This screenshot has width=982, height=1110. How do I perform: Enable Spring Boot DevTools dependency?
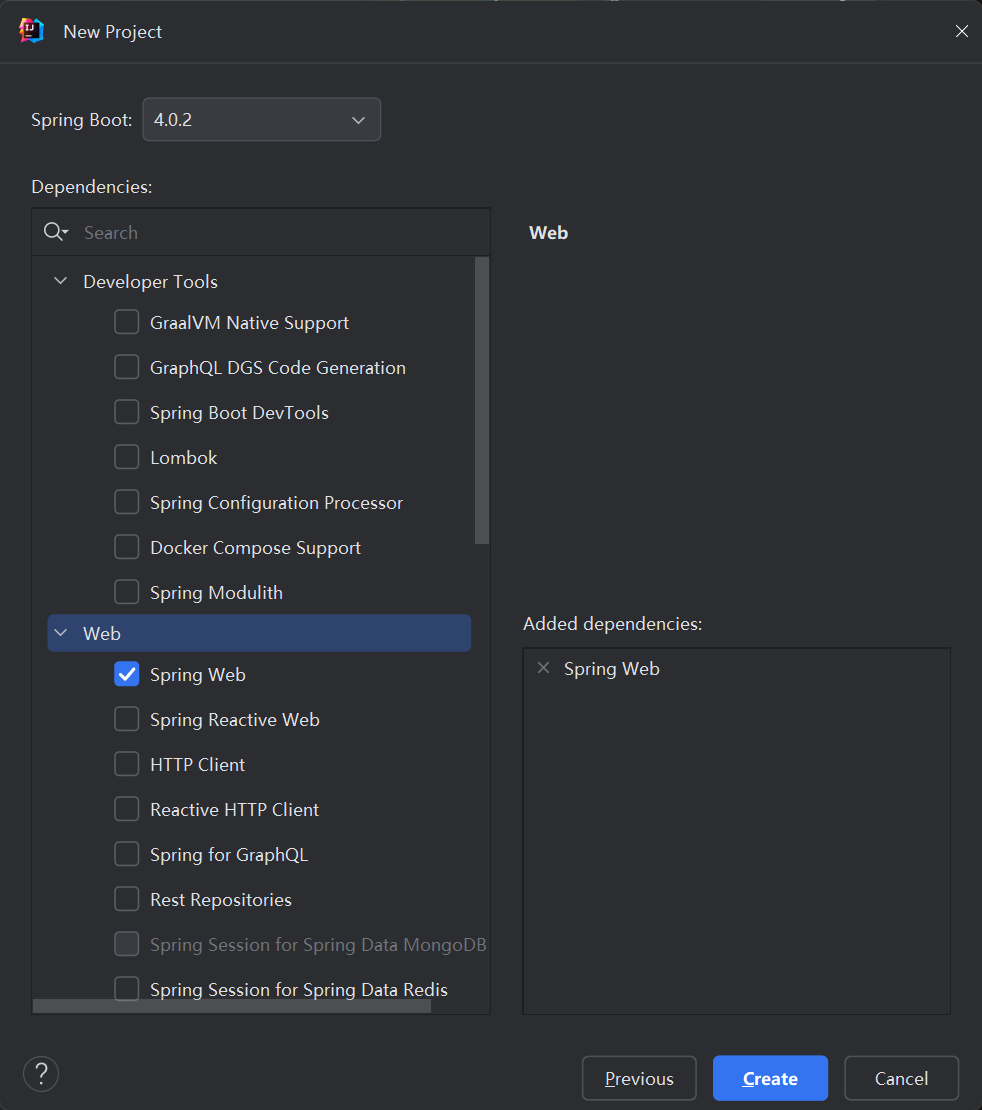point(127,412)
